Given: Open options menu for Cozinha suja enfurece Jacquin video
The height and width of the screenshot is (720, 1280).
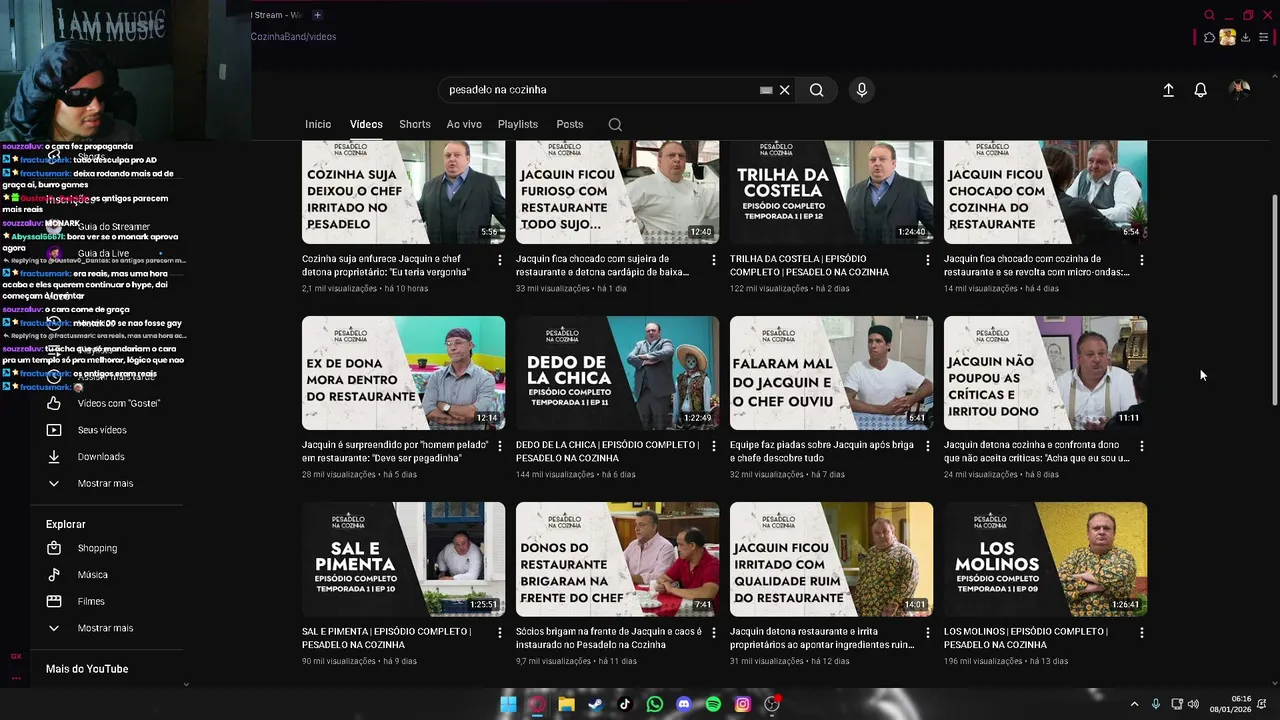Looking at the screenshot, I should pyautogui.click(x=500, y=260).
